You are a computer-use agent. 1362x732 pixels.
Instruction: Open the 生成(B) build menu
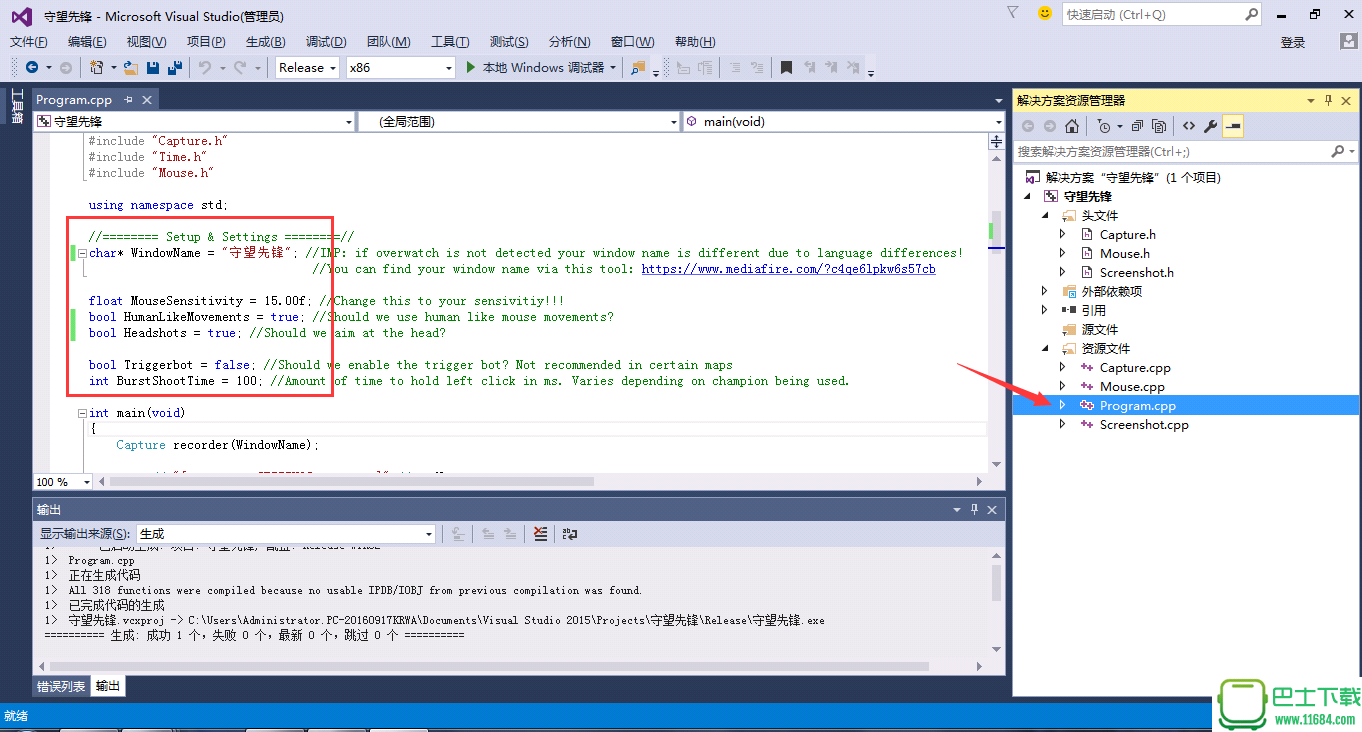[x=265, y=41]
